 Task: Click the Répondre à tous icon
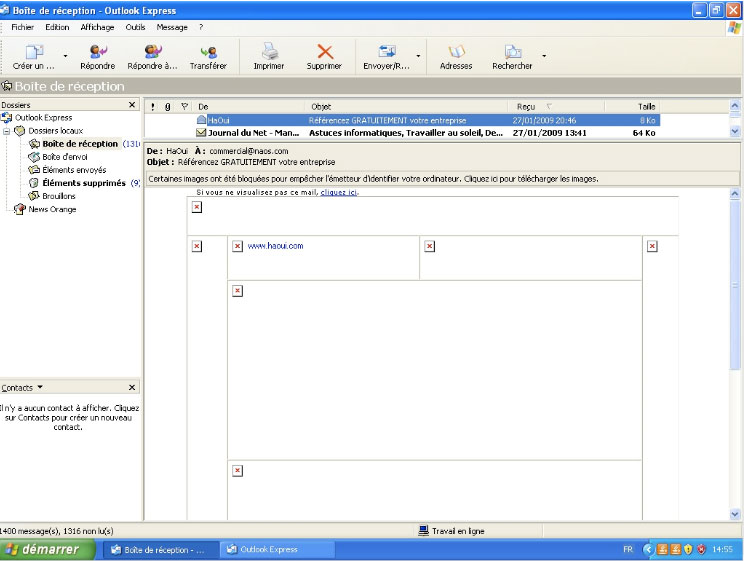[x=152, y=51]
